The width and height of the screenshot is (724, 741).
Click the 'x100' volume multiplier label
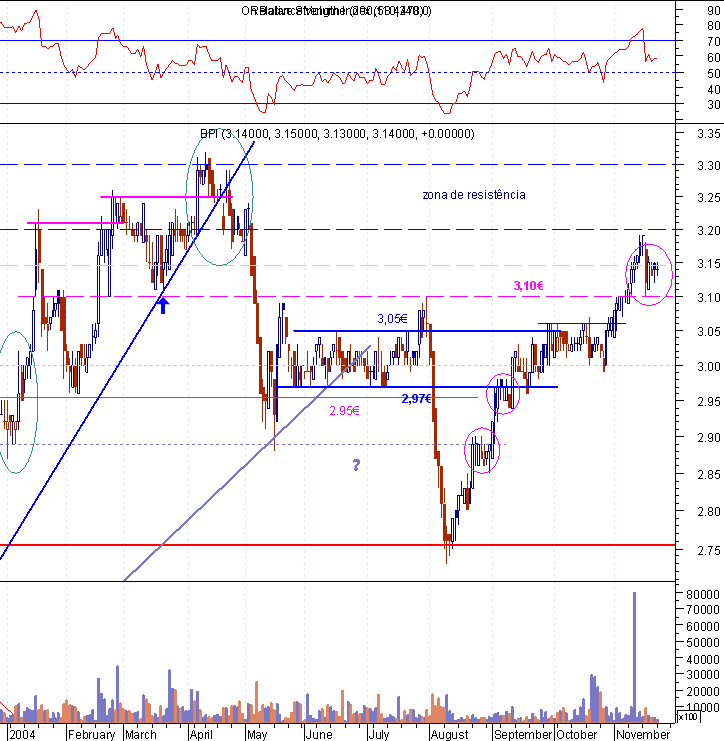coord(688,717)
